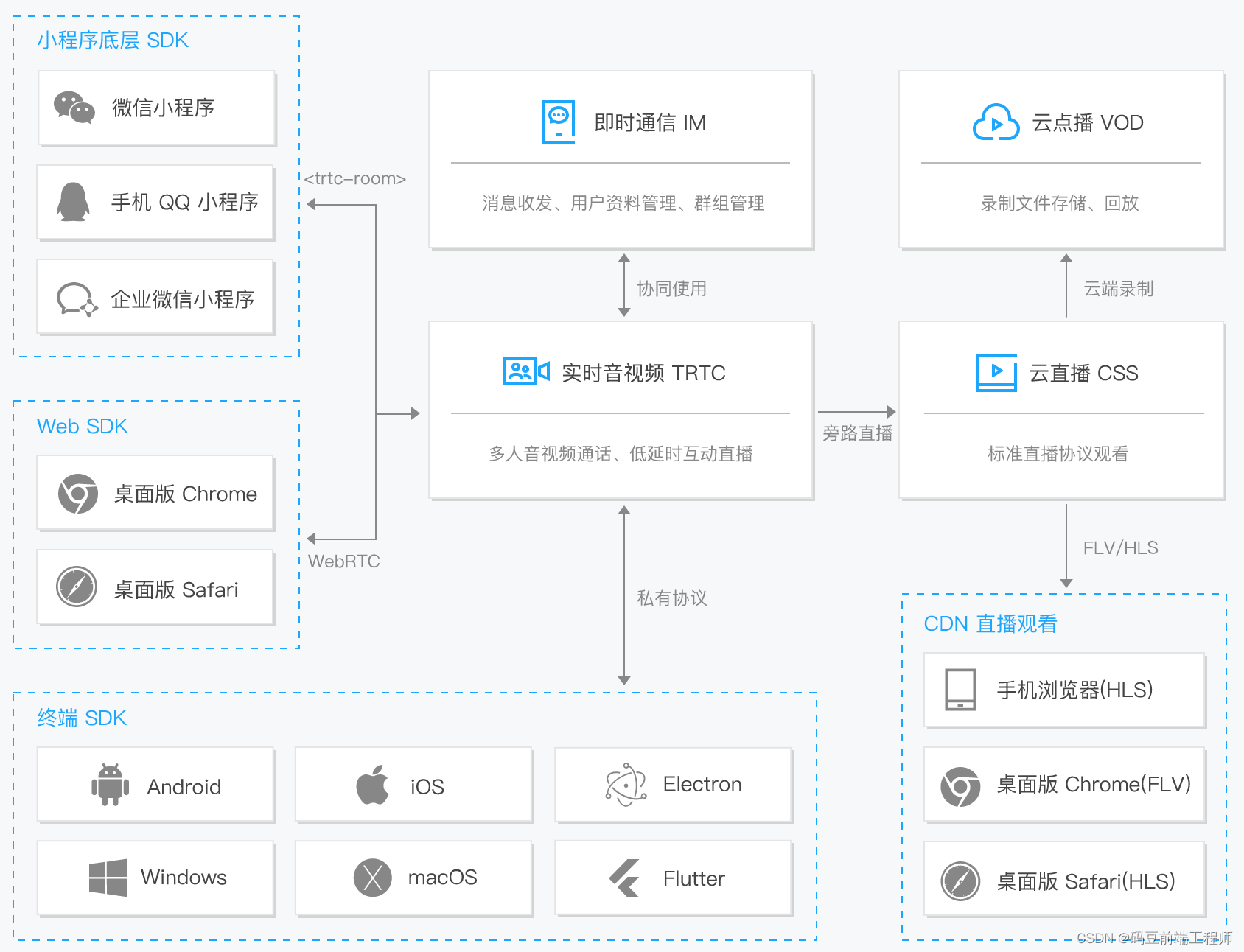Screen dimensions: 1244x952
Task: Click the Flutter label
Action: [x=694, y=878]
